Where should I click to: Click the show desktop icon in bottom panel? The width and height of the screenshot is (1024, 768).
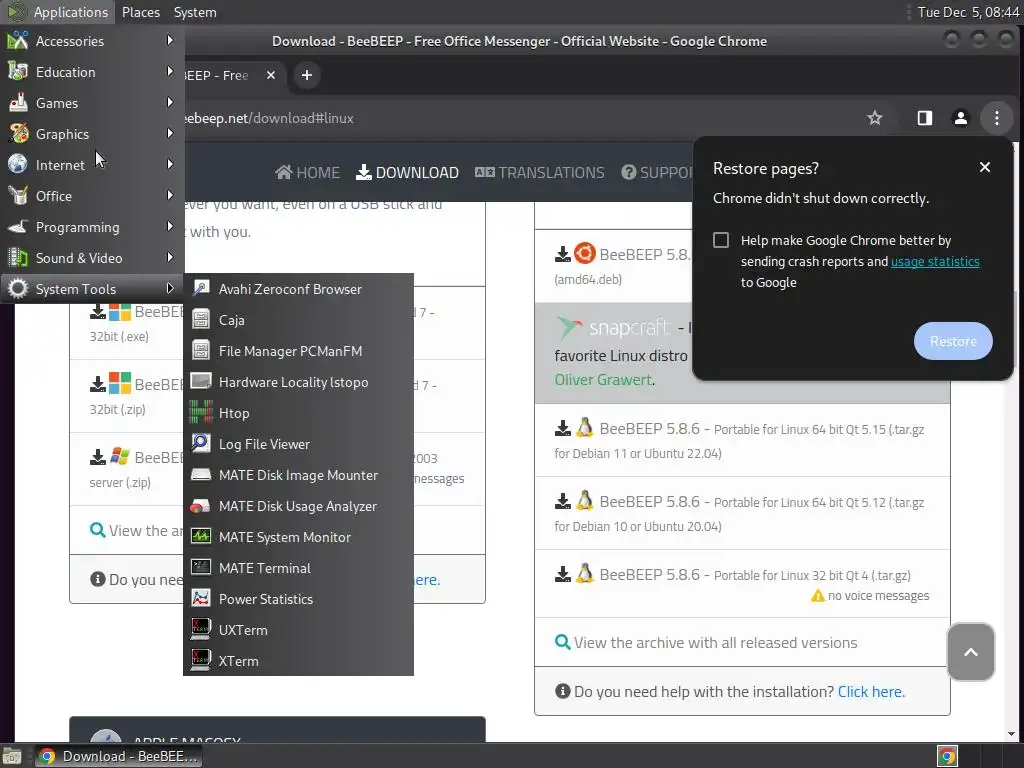coord(12,756)
